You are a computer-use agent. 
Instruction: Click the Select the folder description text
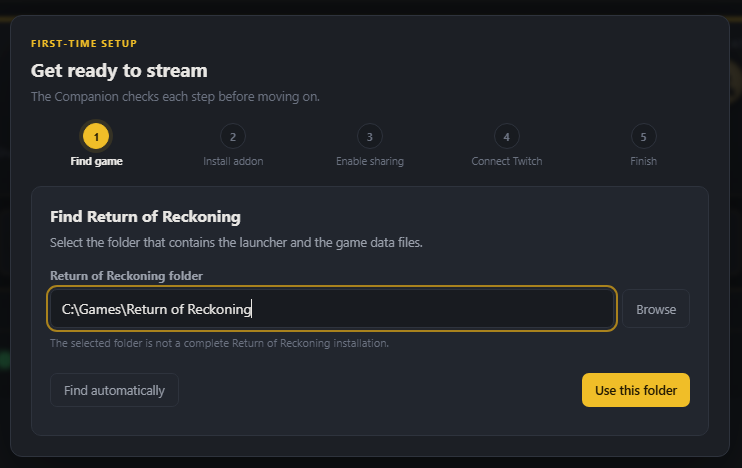(236, 243)
